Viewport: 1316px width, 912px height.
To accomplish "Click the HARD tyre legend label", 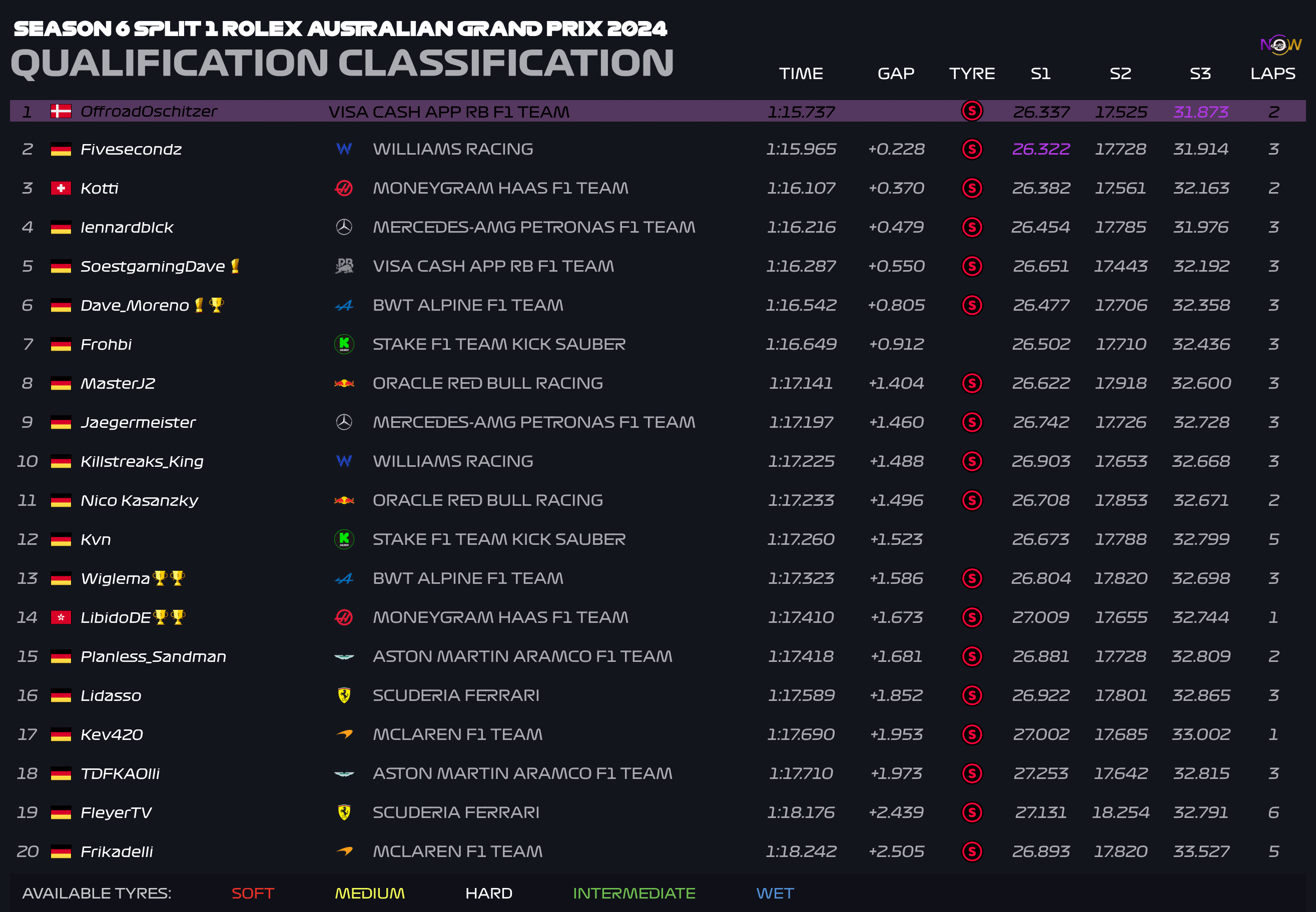I will click(x=488, y=893).
